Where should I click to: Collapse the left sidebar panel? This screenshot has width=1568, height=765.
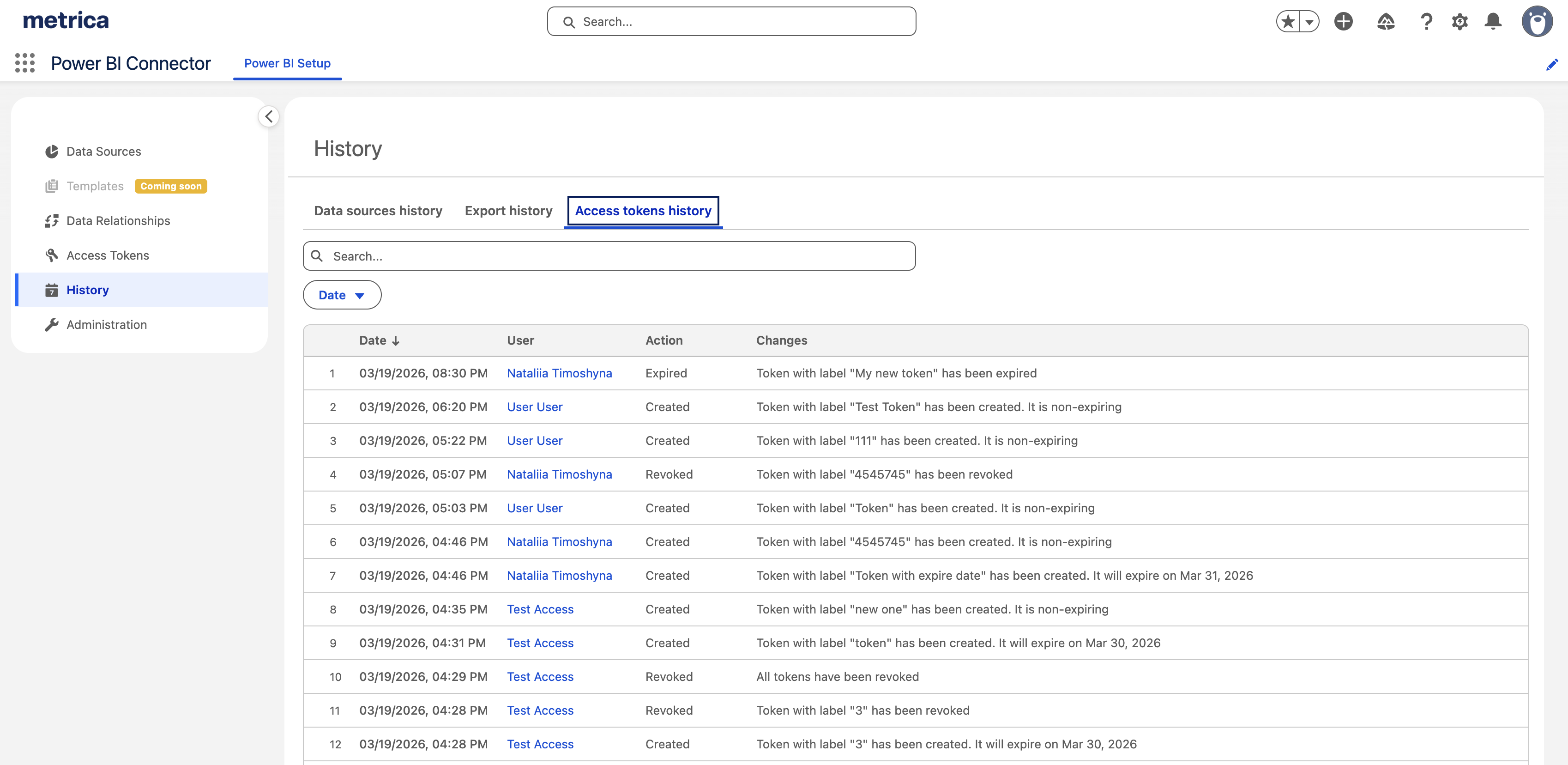tap(268, 116)
